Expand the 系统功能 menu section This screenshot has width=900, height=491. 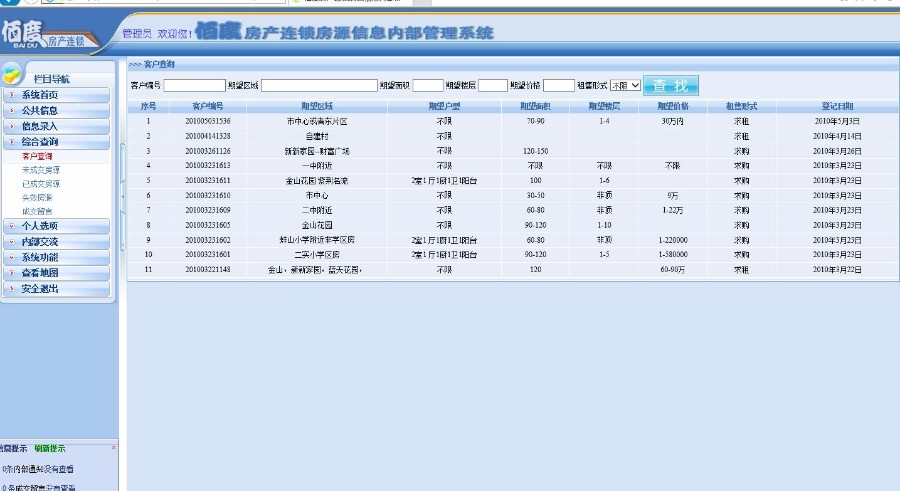(56, 257)
